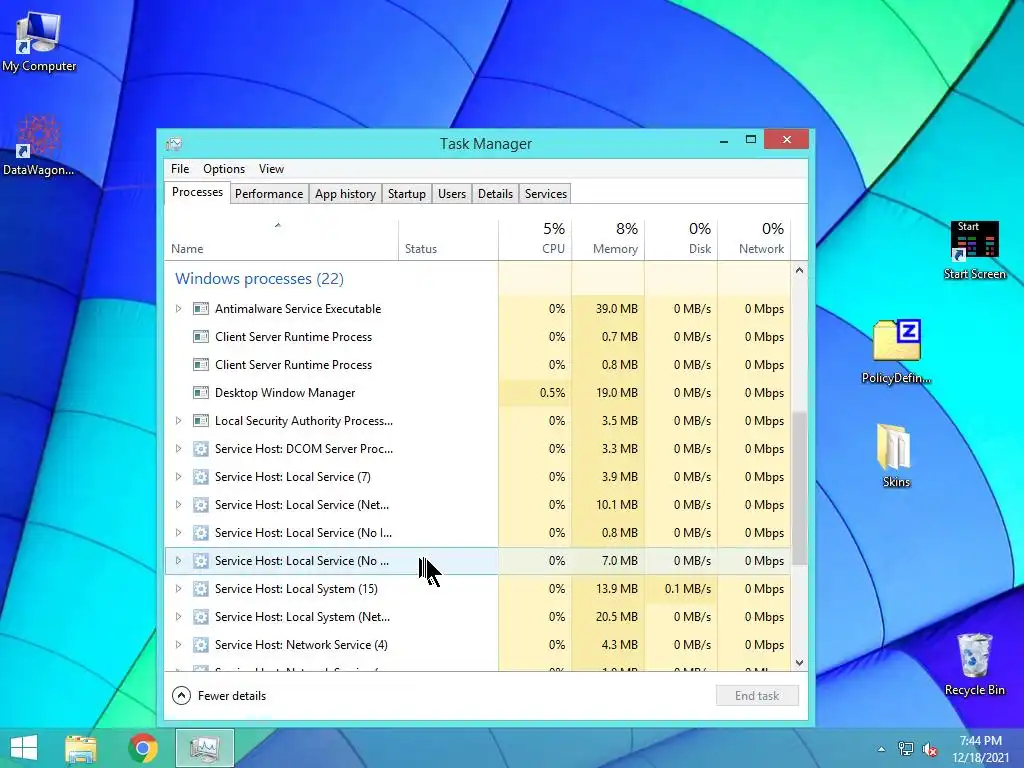Click the 0.5% CPU value
The height and width of the screenshot is (768, 1024).
552,393
